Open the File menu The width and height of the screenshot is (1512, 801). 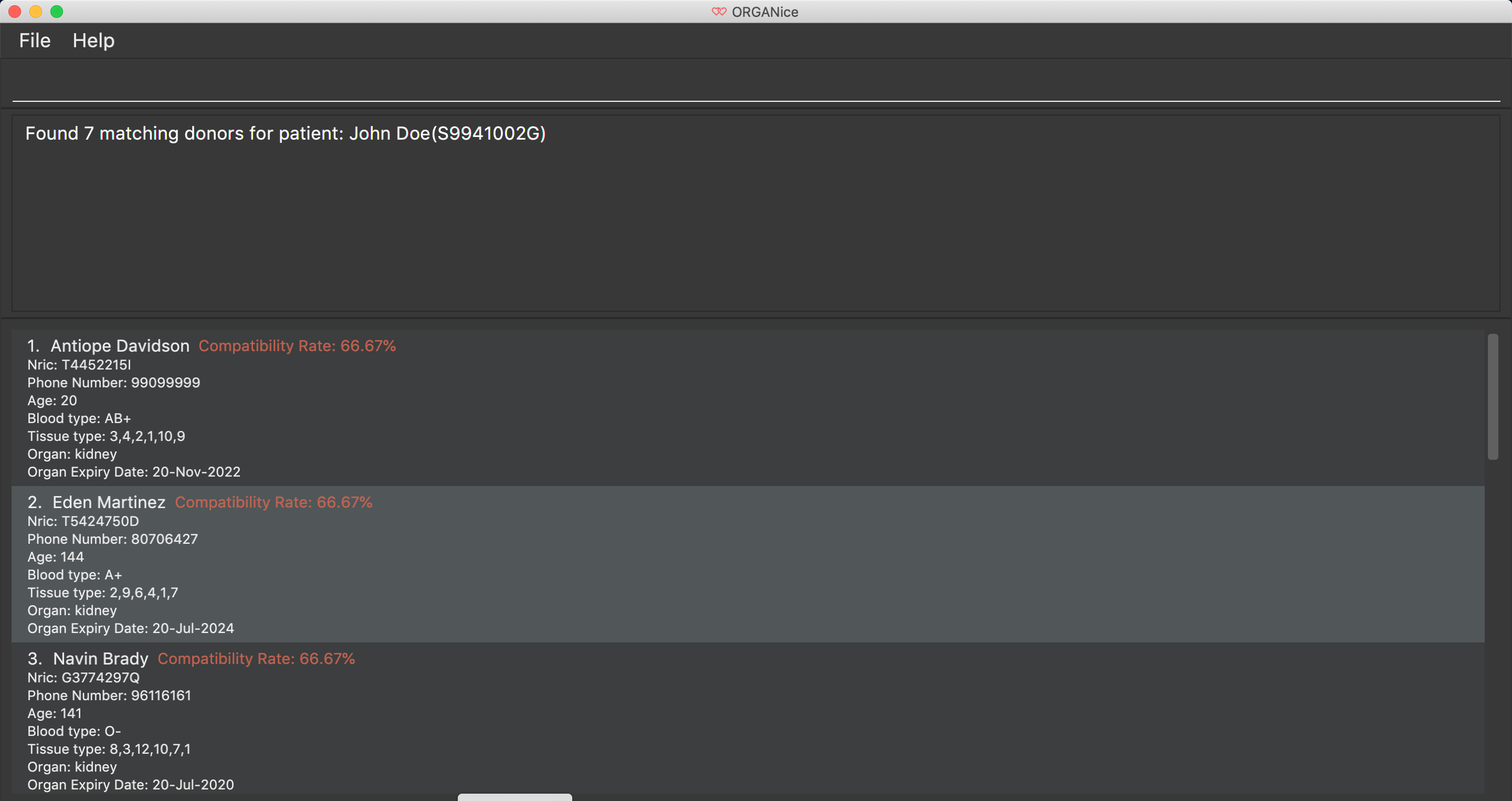pos(35,40)
